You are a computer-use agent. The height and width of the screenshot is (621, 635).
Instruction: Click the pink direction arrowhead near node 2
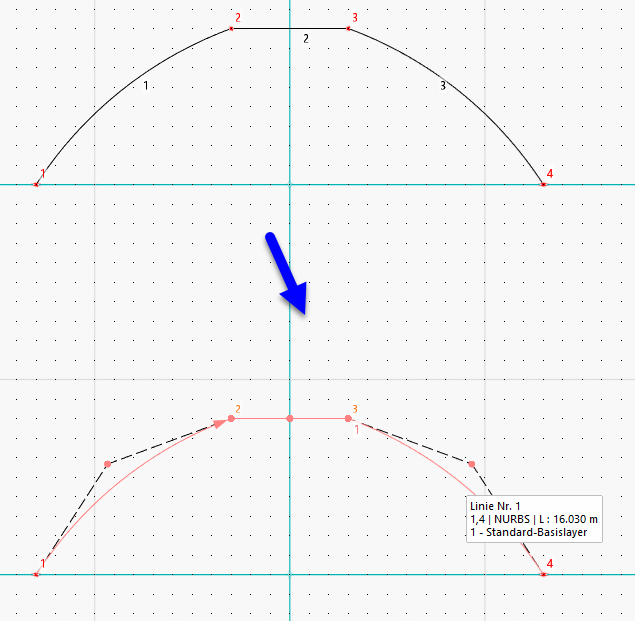[x=220, y=424]
